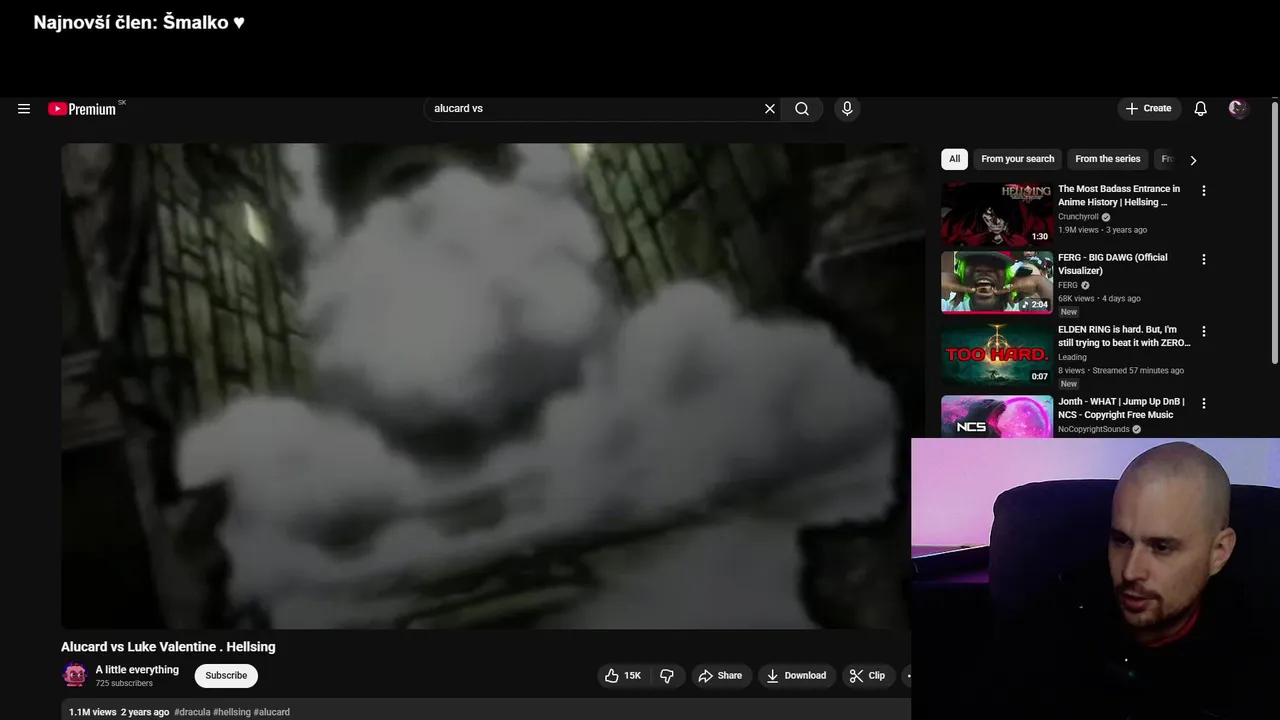Open options for FERG BIG DAWG video
Image resolution: width=1280 pixels, height=720 pixels.
click(x=1204, y=260)
